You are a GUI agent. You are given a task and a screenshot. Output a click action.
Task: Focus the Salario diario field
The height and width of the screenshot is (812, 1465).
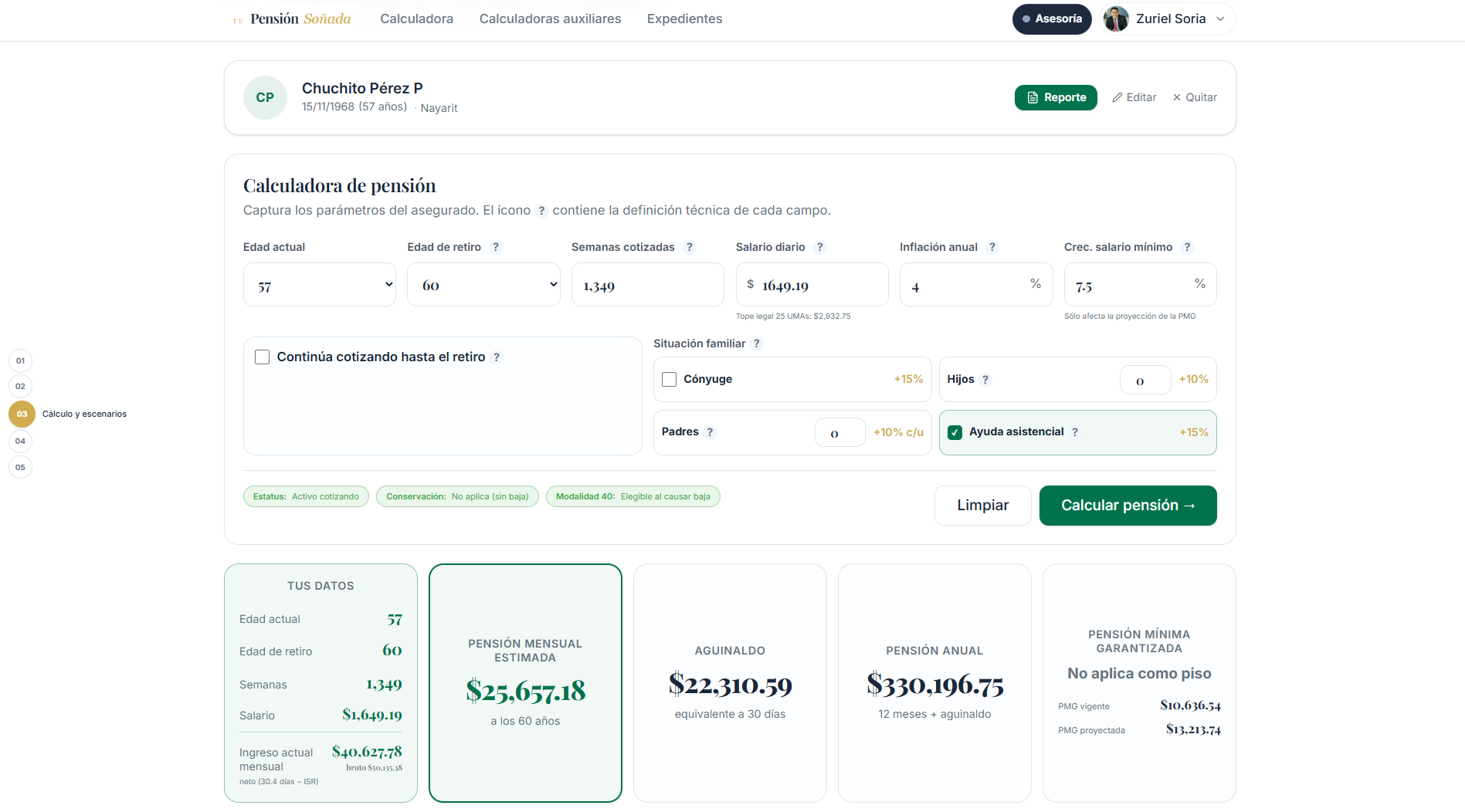(x=812, y=285)
